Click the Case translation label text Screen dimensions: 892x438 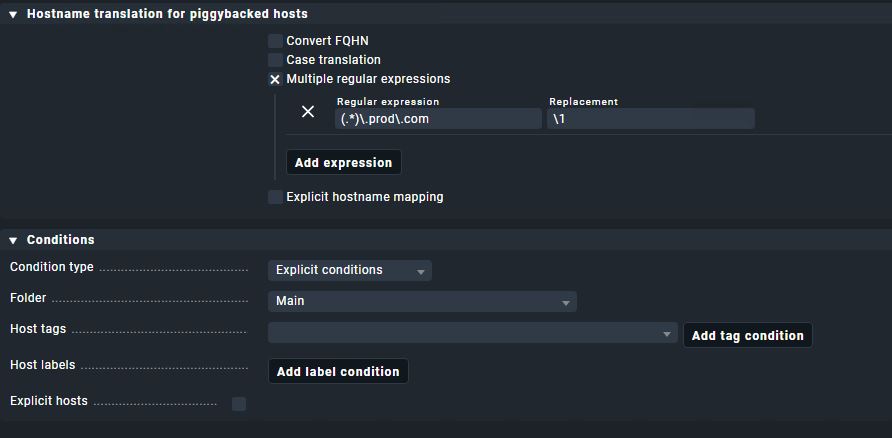[x=333, y=60]
